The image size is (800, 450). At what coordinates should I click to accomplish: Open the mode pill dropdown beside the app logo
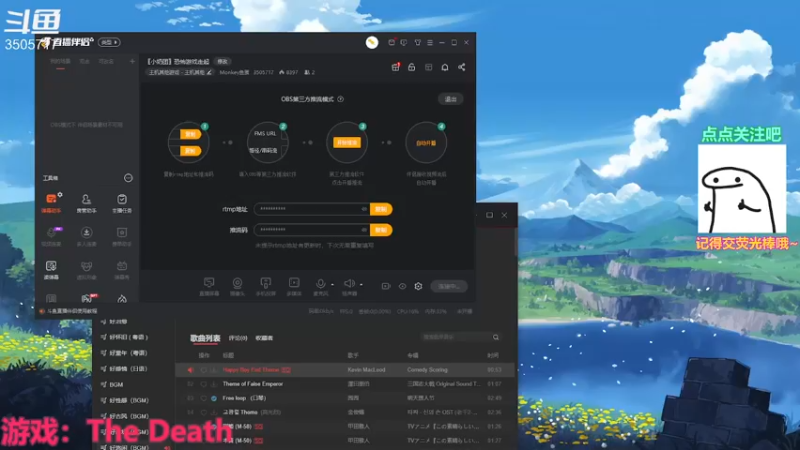click(109, 42)
